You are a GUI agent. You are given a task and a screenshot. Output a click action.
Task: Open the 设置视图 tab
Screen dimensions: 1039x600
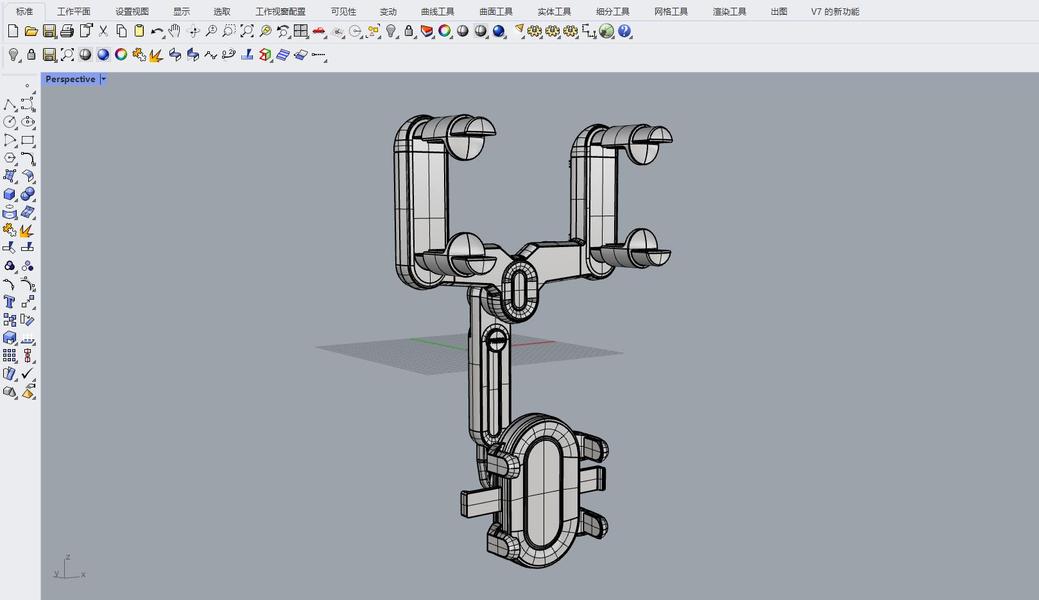[x=132, y=11]
